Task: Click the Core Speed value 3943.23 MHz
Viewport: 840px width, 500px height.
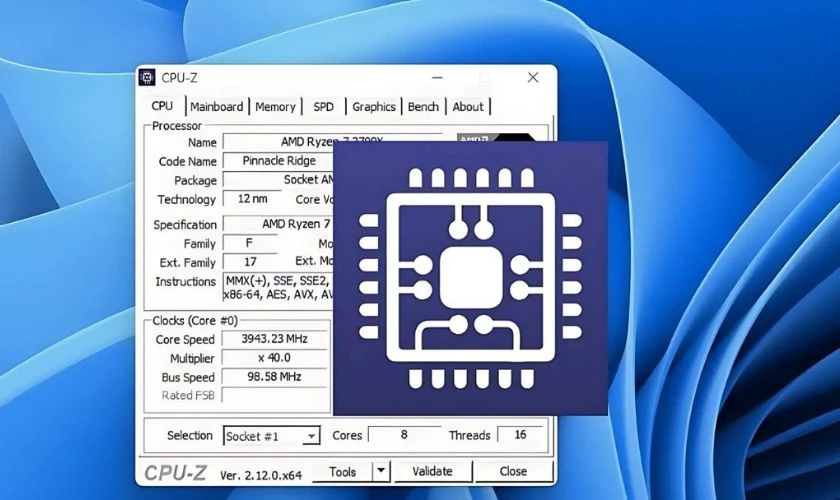Action: click(274, 339)
